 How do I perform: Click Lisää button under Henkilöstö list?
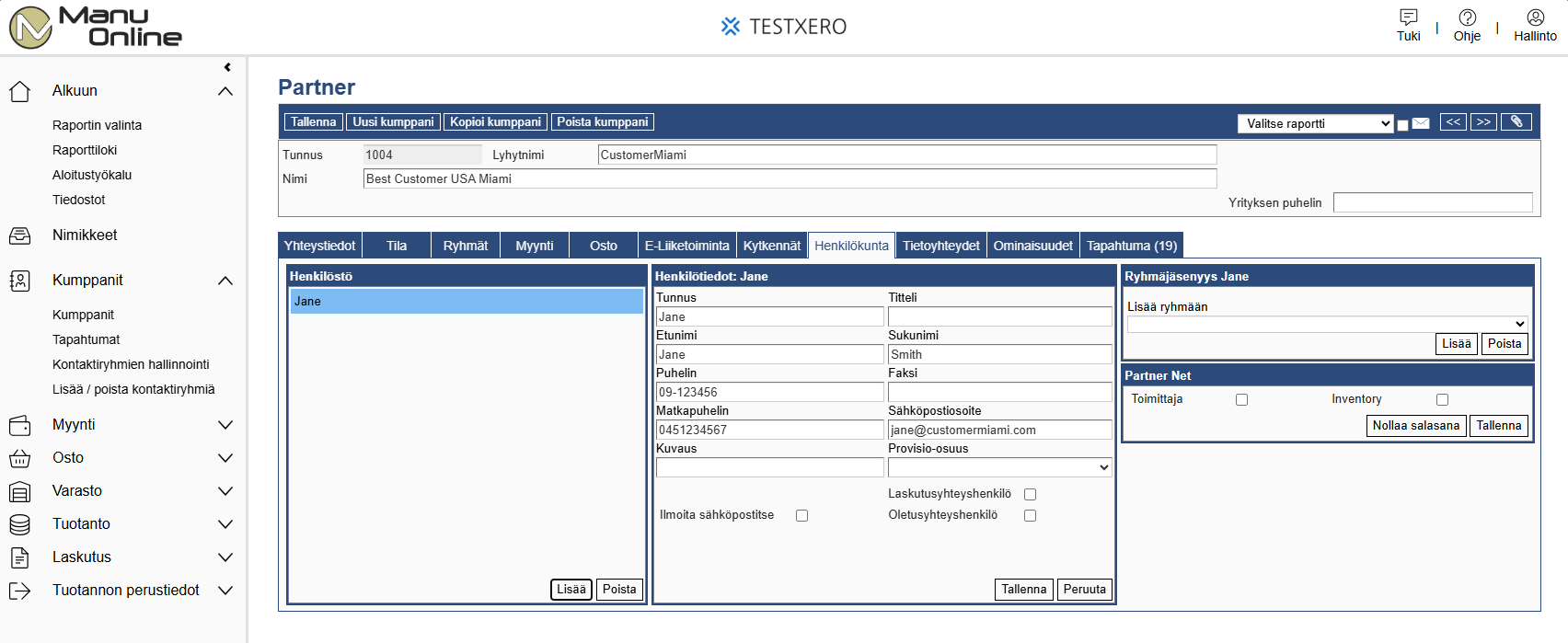571,590
